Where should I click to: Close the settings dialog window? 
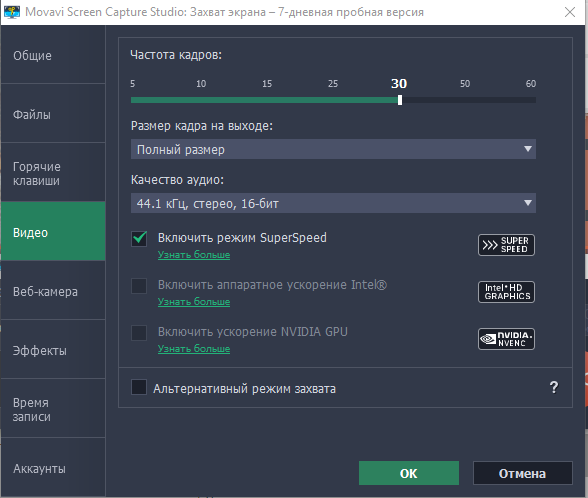(570, 12)
